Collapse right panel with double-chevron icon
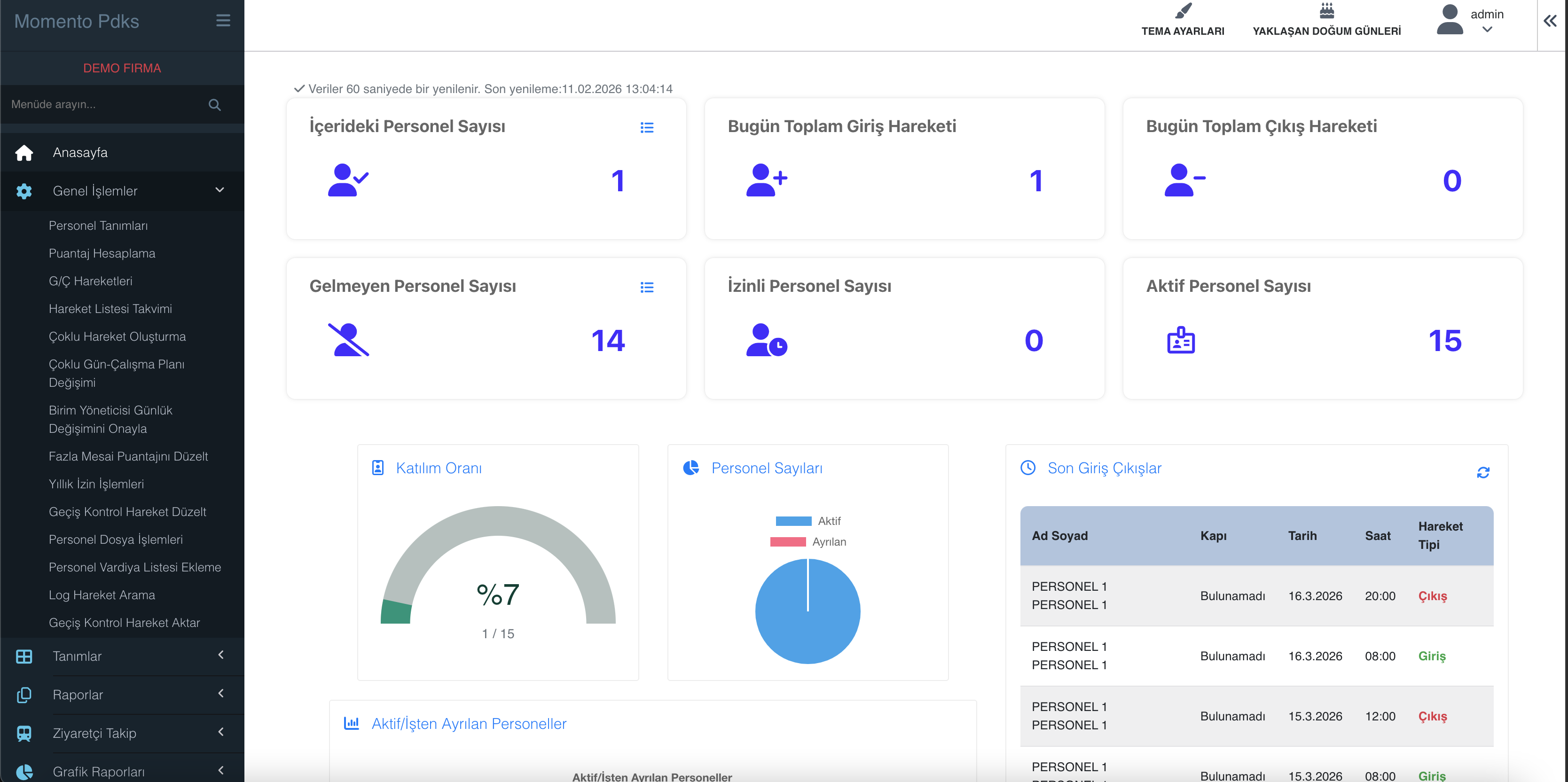 click(x=1550, y=21)
